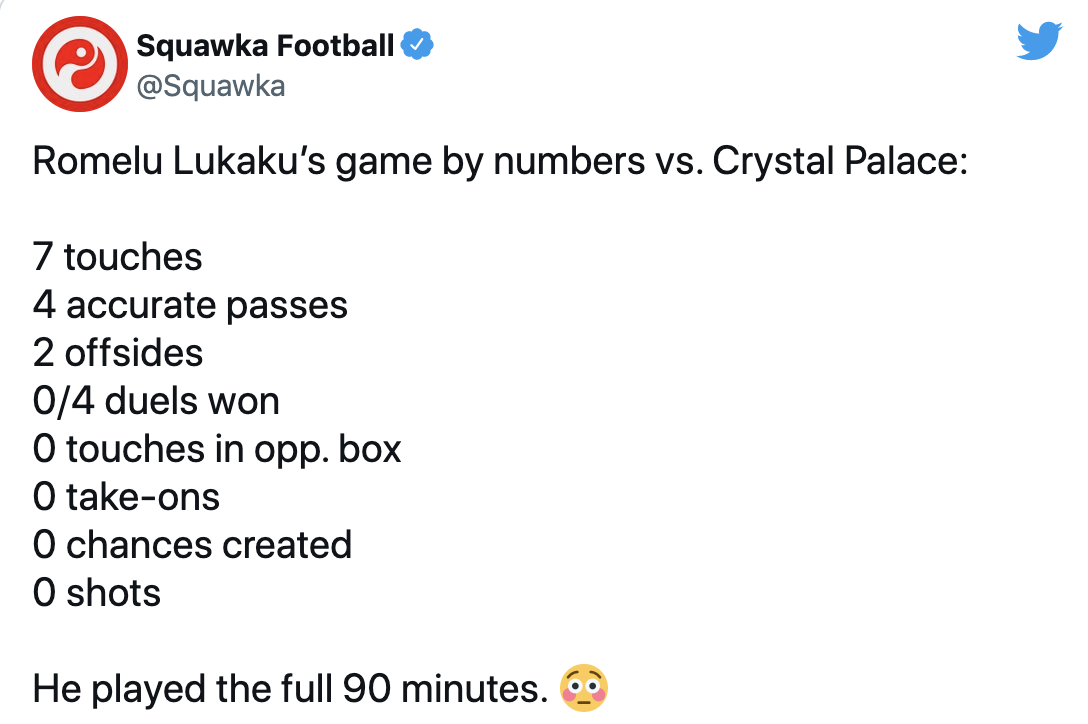Image resolution: width=1088 pixels, height=724 pixels.
Task: Click the "7 touches" stat line
Action: click(118, 257)
